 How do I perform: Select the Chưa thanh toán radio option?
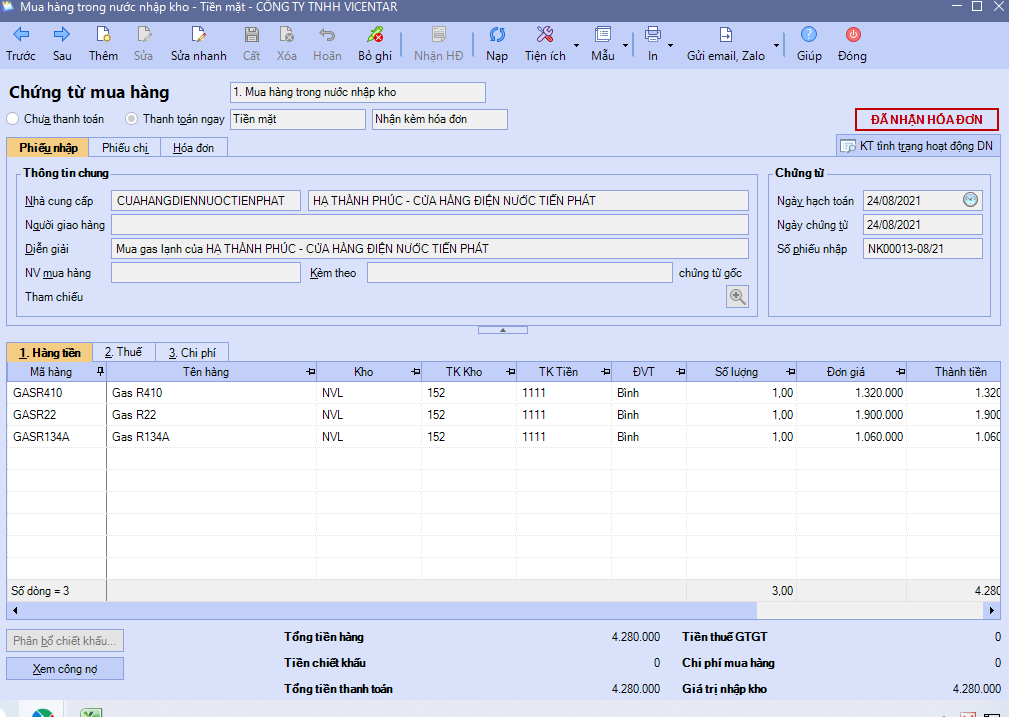13,119
